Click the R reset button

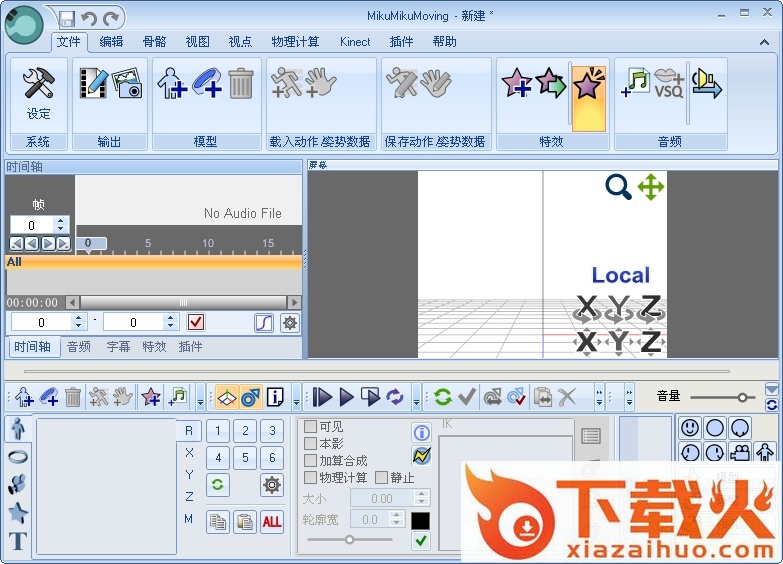click(189, 431)
